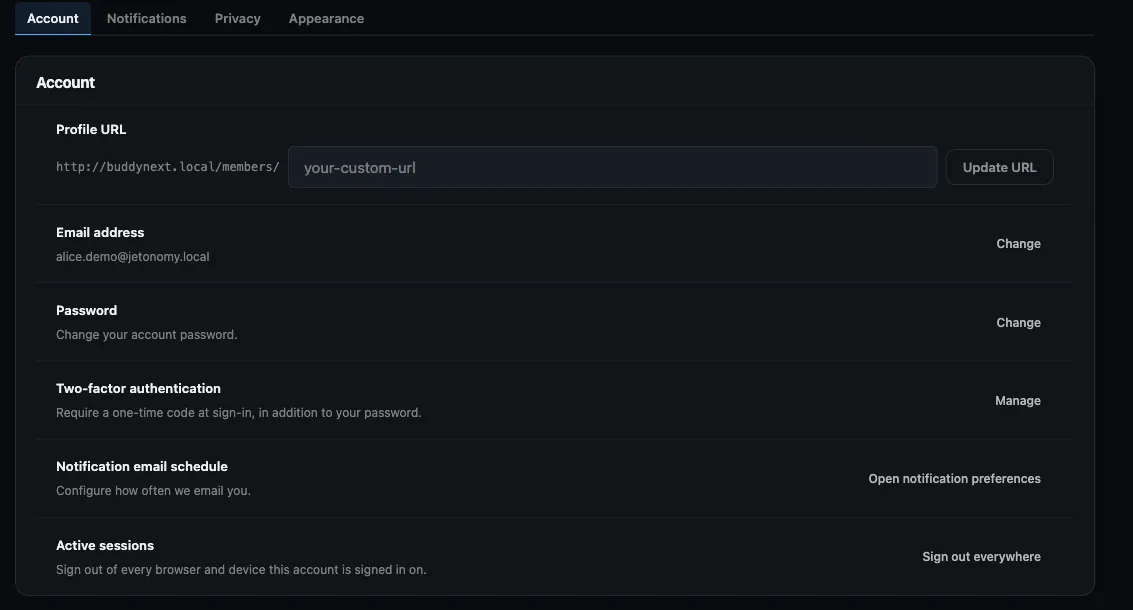The height and width of the screenshot is (610, 1133).
Task: Open the Privacy tab
Action: (238, 18)
